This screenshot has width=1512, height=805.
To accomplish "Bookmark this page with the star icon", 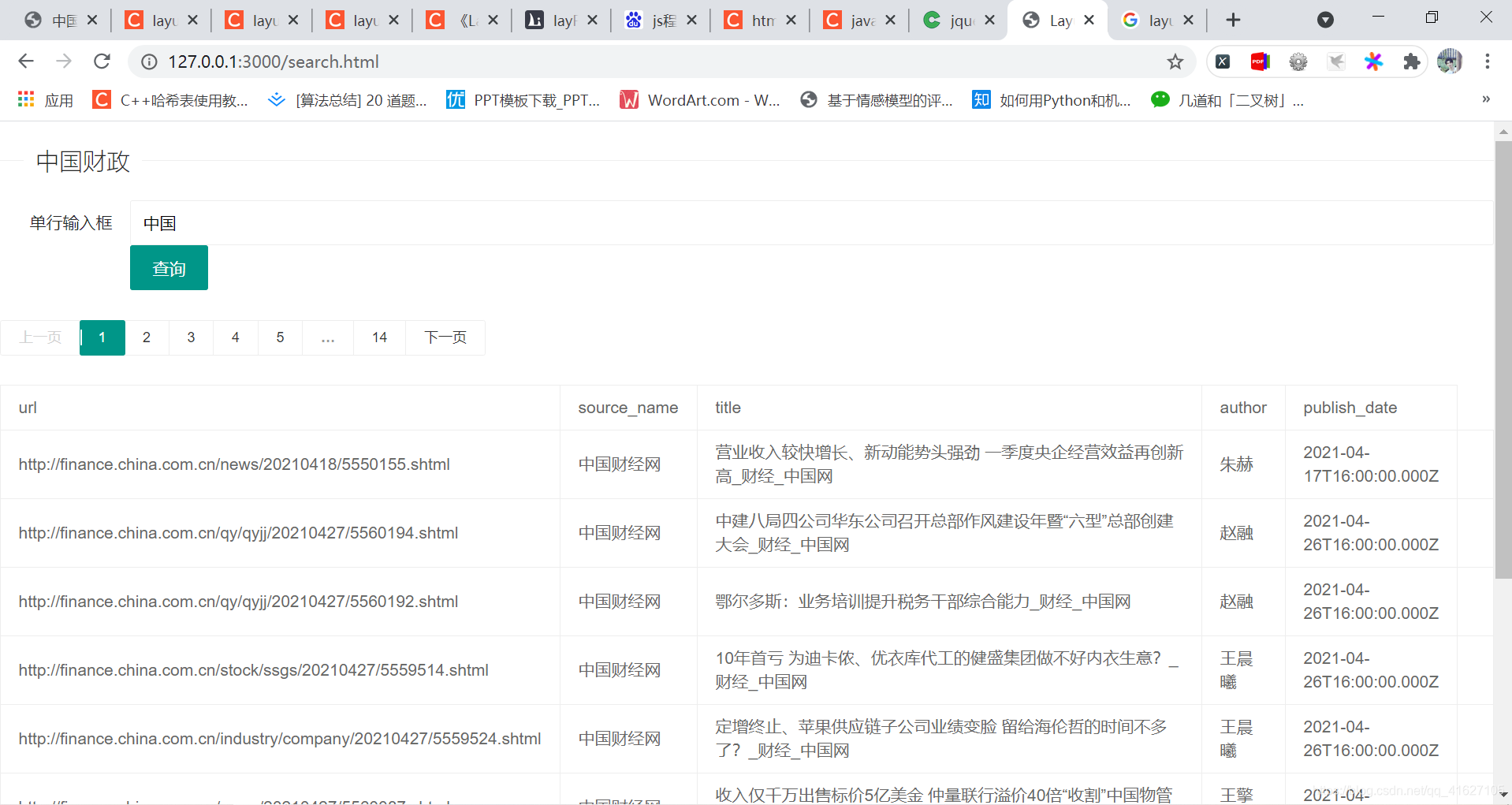I will pyautogui.click(x=1175, y=61).
